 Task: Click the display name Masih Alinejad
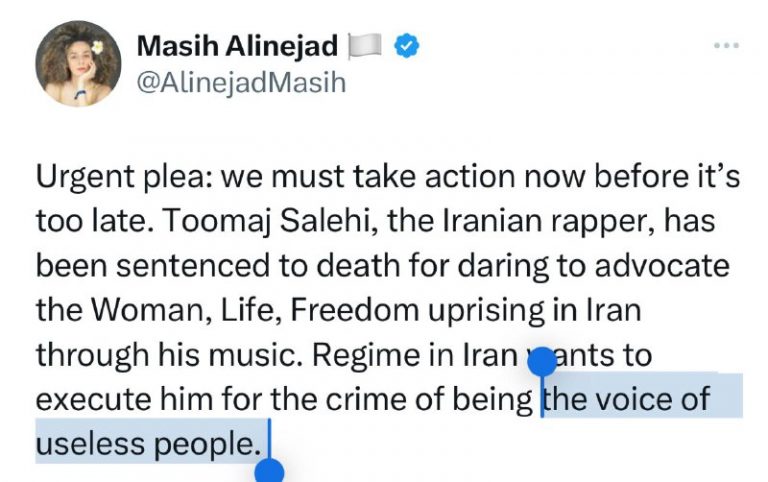click(238, 46)
